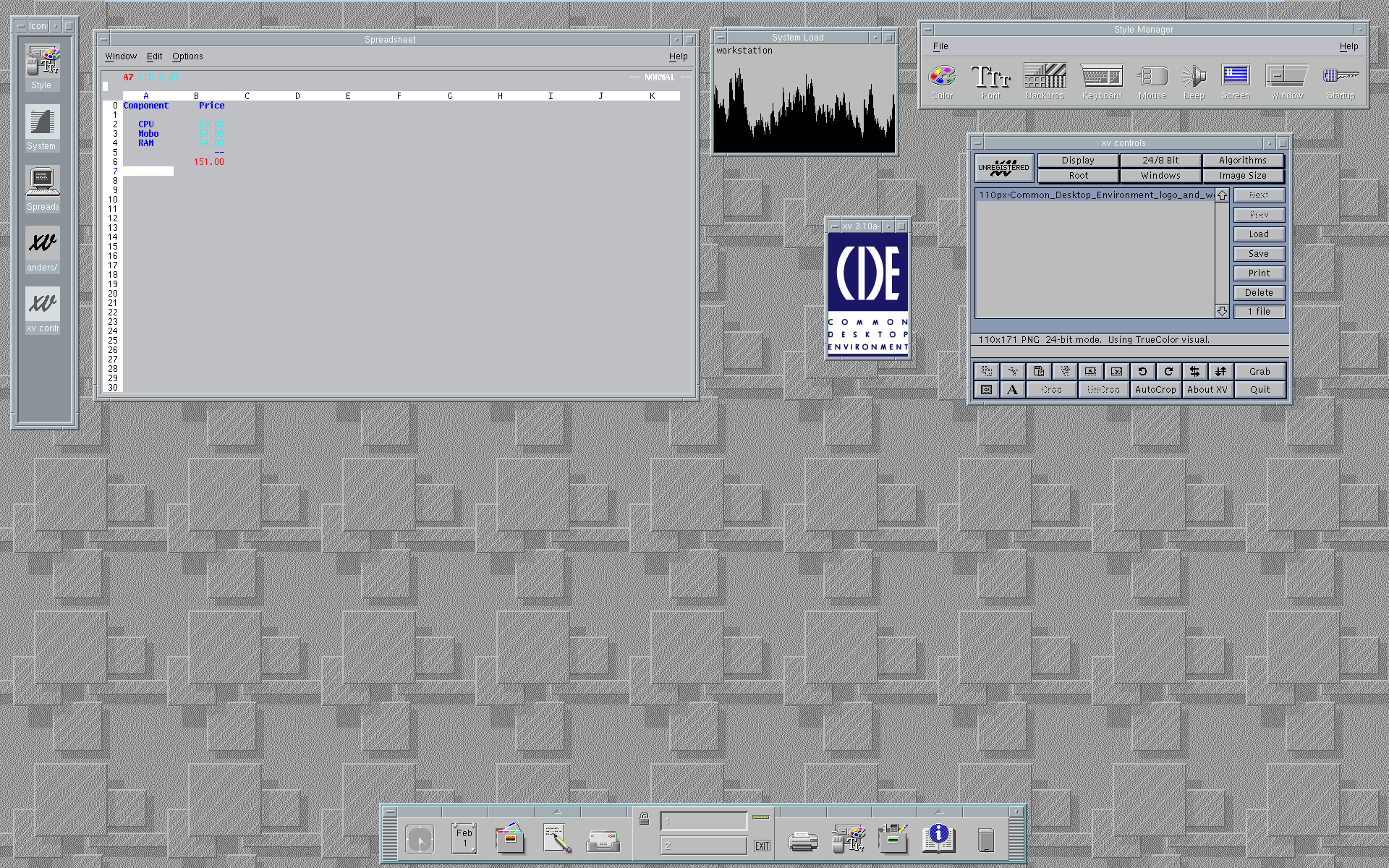Open the File menu in Style Manager
This screenshot has height=868, width=1389.
[940, 46]
